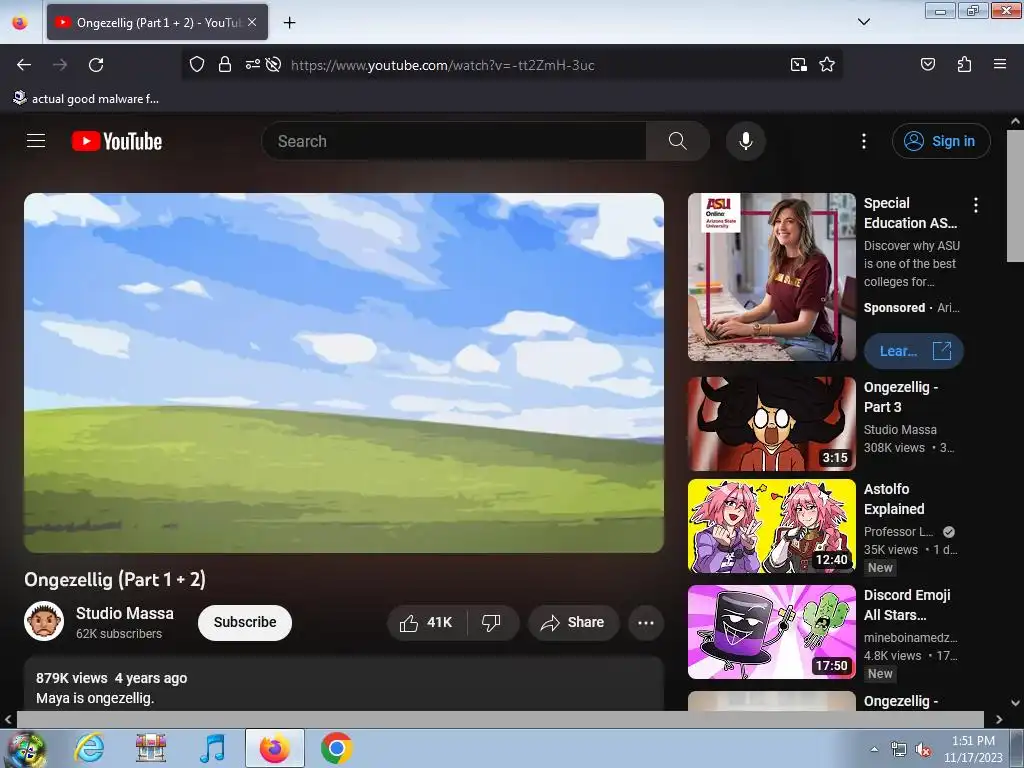This screenshot has width=1024, height=768.
Task: Open the shield tracking protection icon
Action: 197,65
